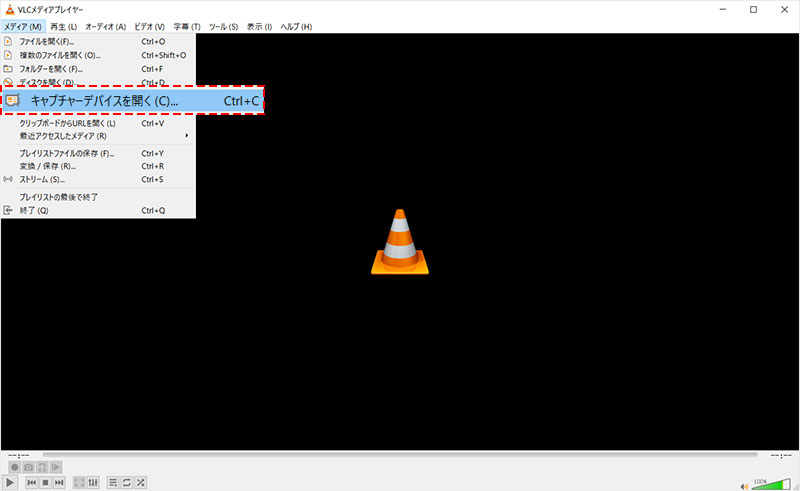The width and height of the screenshot is (800, 491).
Task: Adjust the 100% volume slider
Action: click(x=771, y=484)
